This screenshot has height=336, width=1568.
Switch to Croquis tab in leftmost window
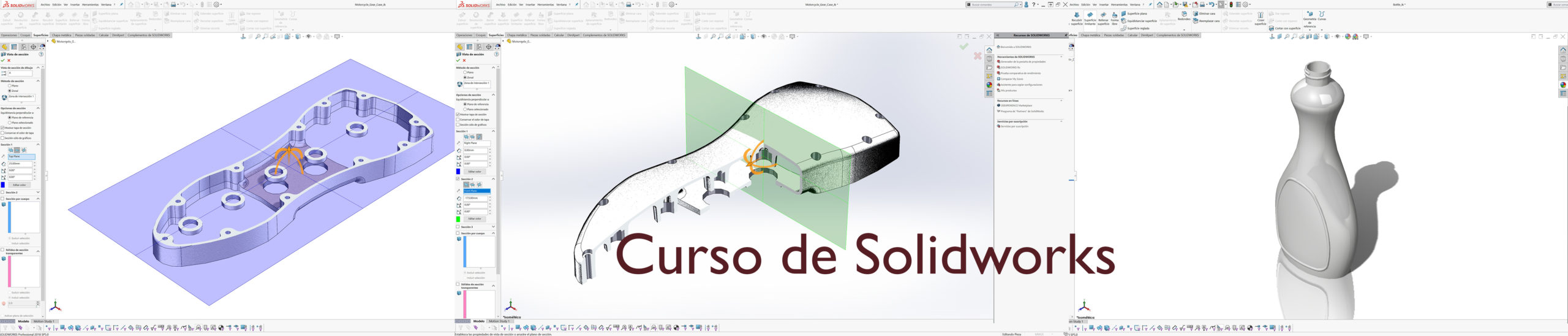coord(25,36)
